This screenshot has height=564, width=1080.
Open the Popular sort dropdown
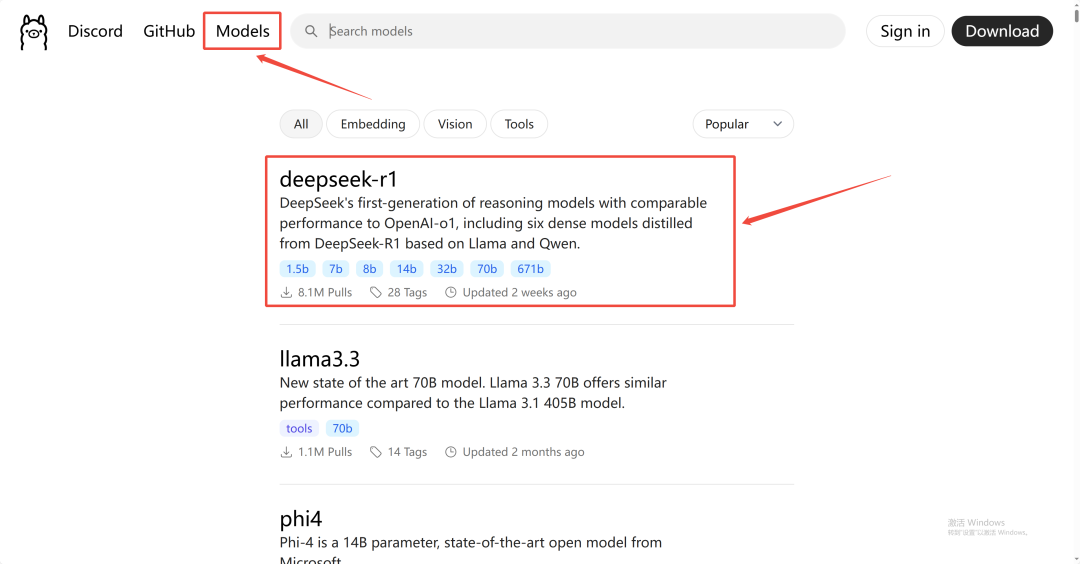743,124
